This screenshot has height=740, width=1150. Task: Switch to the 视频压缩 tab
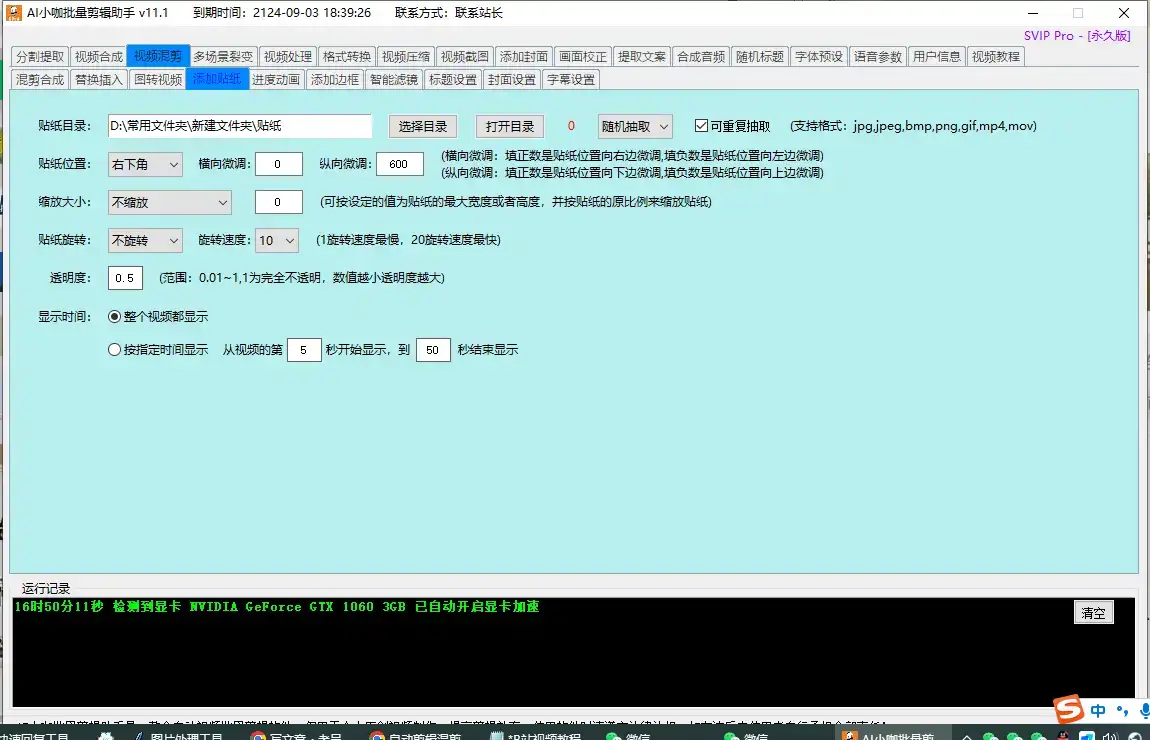point(406,57)
